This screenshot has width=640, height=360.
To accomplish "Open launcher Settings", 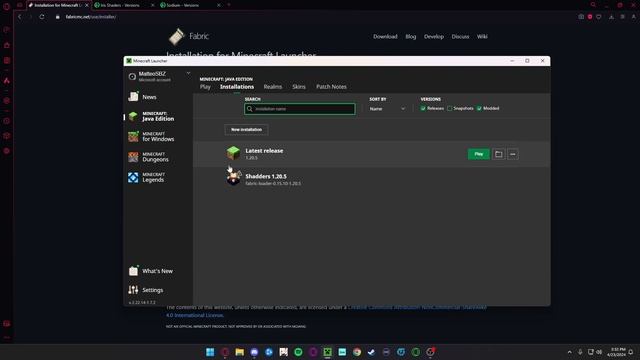I will 146,290.
